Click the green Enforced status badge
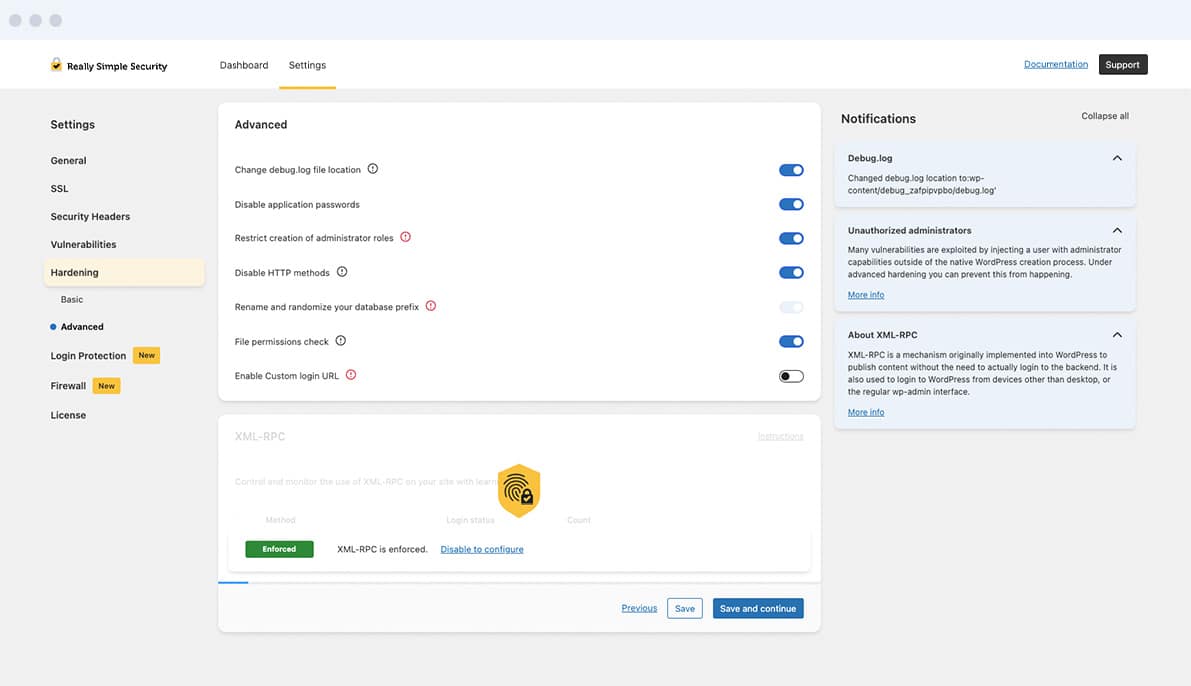This screenshot has height=686, width=1191. 279,549
